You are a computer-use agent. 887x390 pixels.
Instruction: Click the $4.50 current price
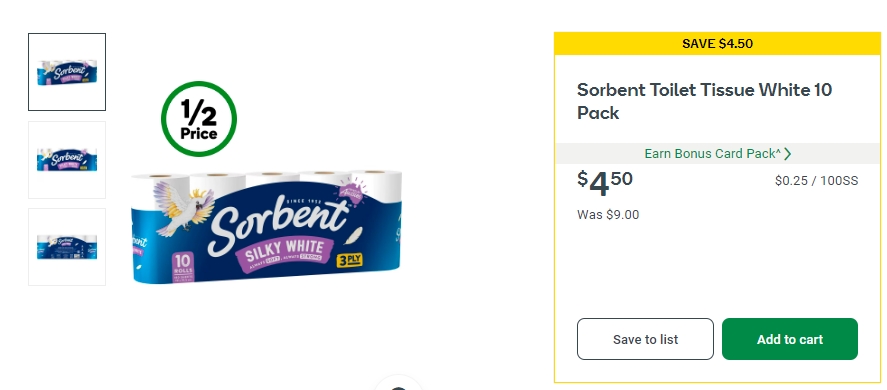pos(605,182)
